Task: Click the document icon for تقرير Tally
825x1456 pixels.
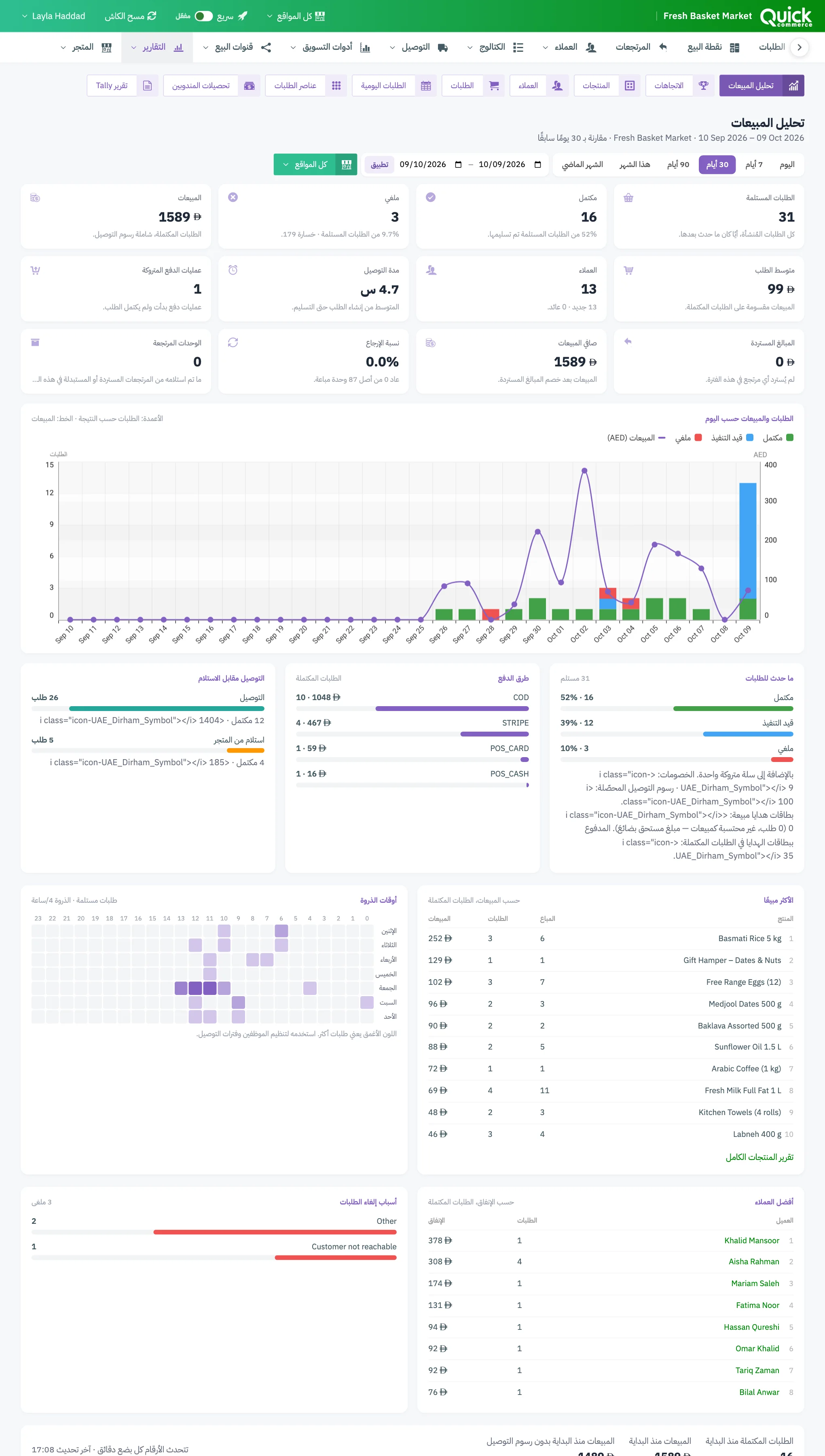Action: coord(147,86)
